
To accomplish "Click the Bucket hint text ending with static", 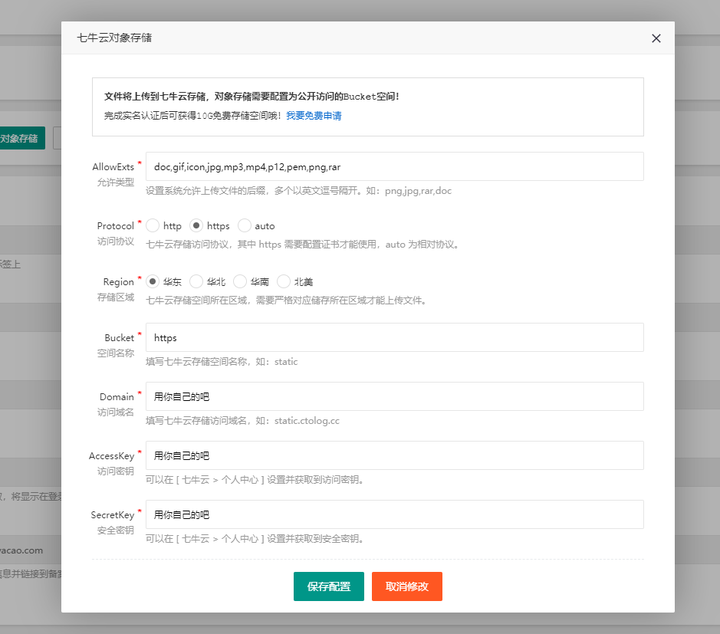I will click(x=222, y=362).
